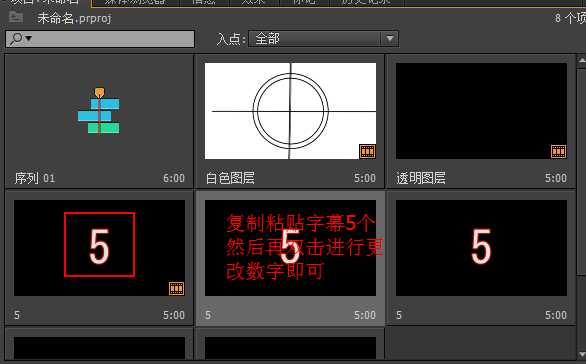The image size is (586, 364).
Task: Select the highlighted 5 title thumbnail
Action: coord(290,248)
